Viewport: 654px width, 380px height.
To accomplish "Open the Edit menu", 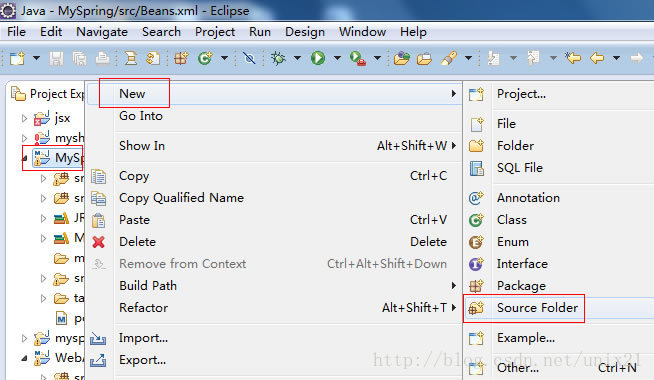I will click(51, 32).
